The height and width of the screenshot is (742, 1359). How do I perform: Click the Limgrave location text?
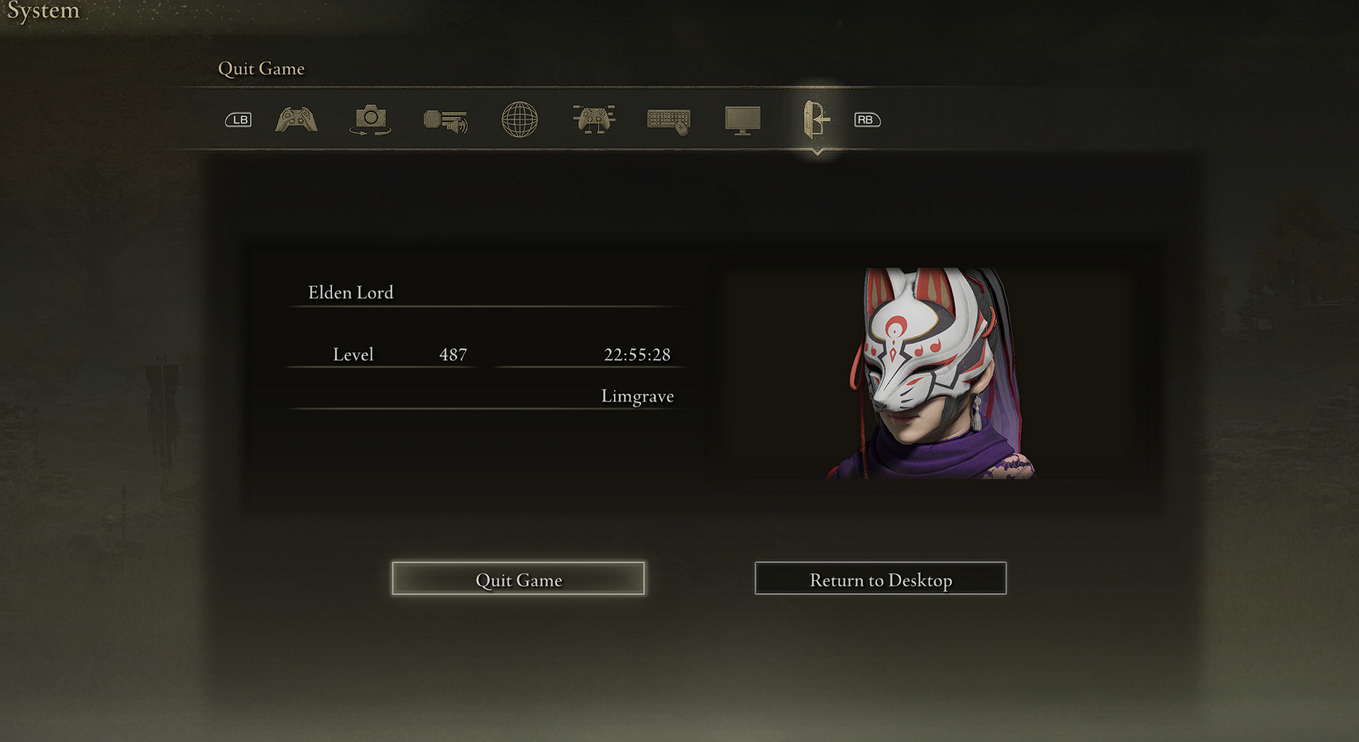[x=637, y=397]
